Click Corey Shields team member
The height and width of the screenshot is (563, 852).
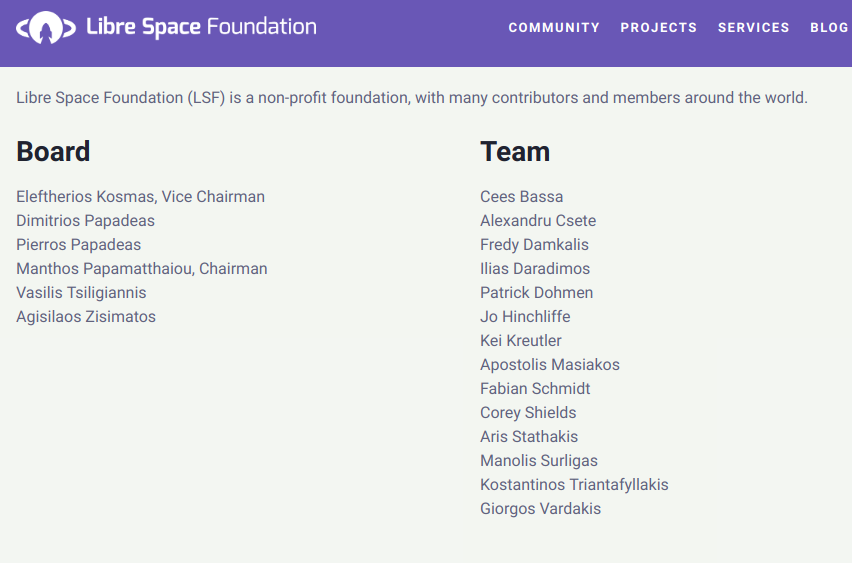coord(528,413)
